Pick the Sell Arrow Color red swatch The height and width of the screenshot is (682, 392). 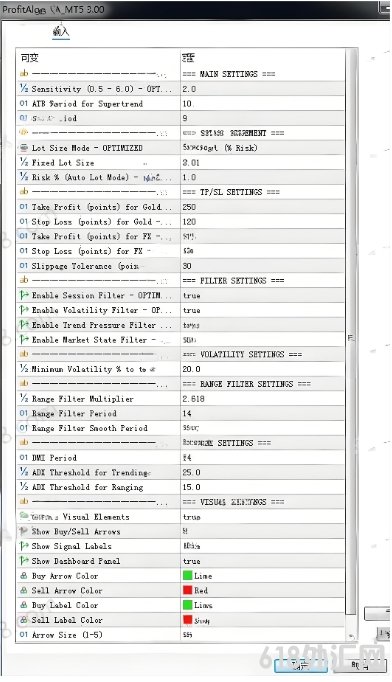(188, 590)
